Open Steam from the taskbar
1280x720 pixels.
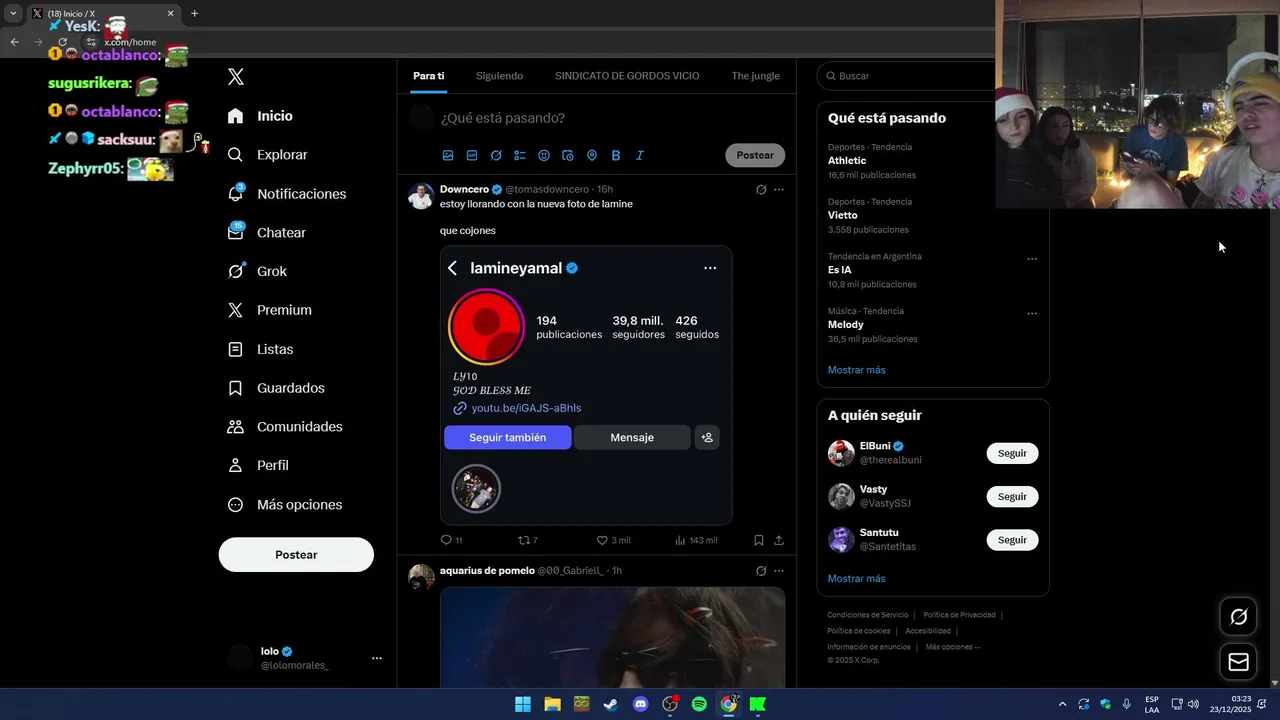[x=611, y=704]
